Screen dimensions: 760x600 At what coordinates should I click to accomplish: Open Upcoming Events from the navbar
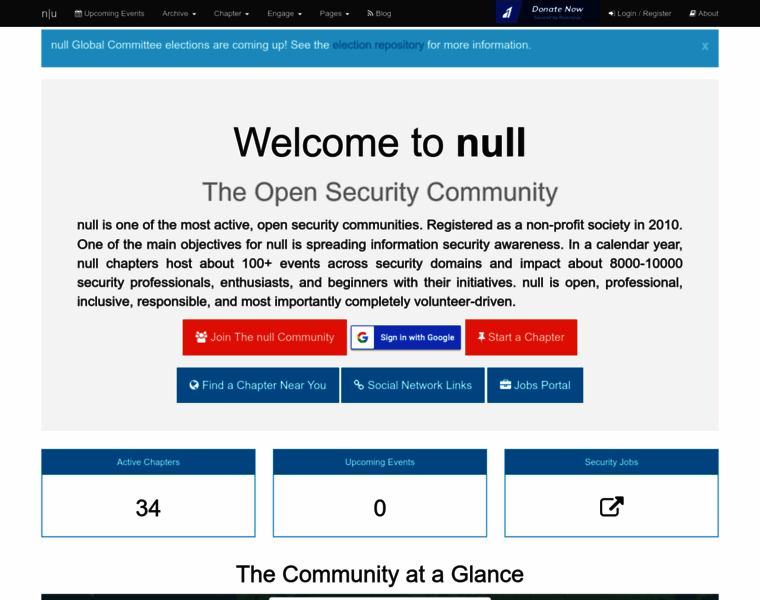(x=109, y=13)
